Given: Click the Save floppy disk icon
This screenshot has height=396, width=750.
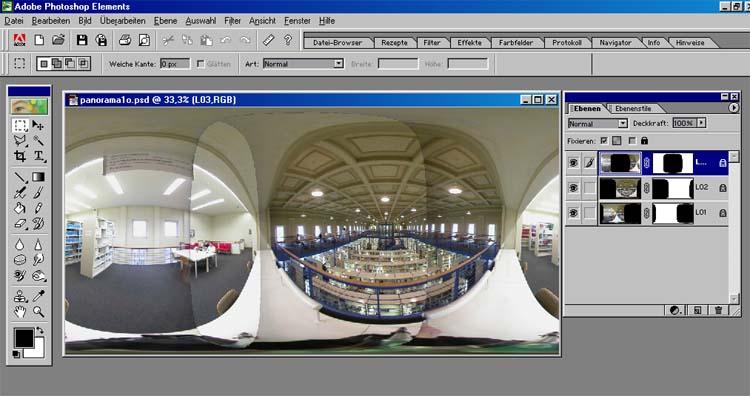Looking at the screenshot, I should [82, 40].
